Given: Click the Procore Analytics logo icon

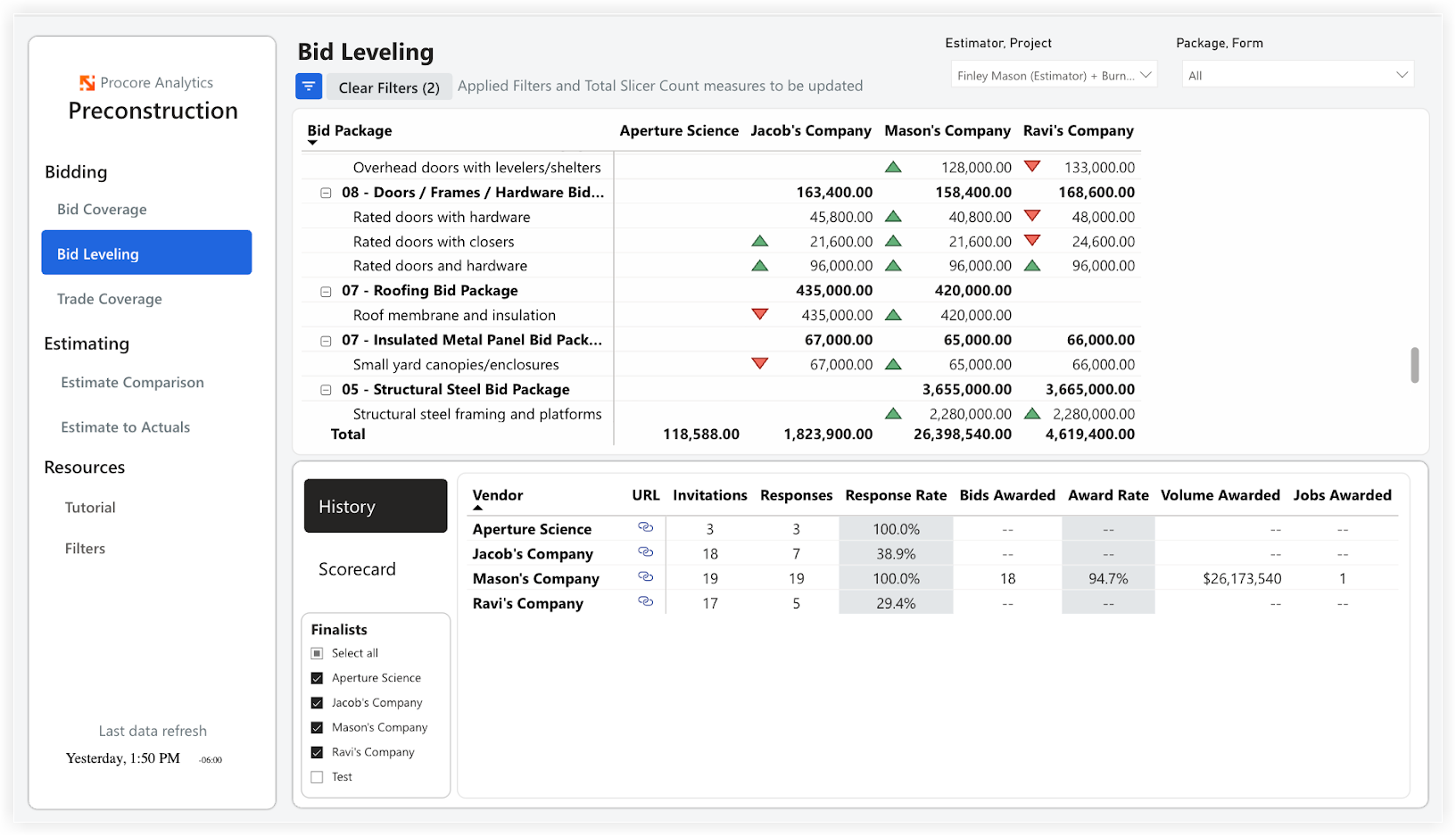Looking at the screenshot, I should click(x=87, y=81).
